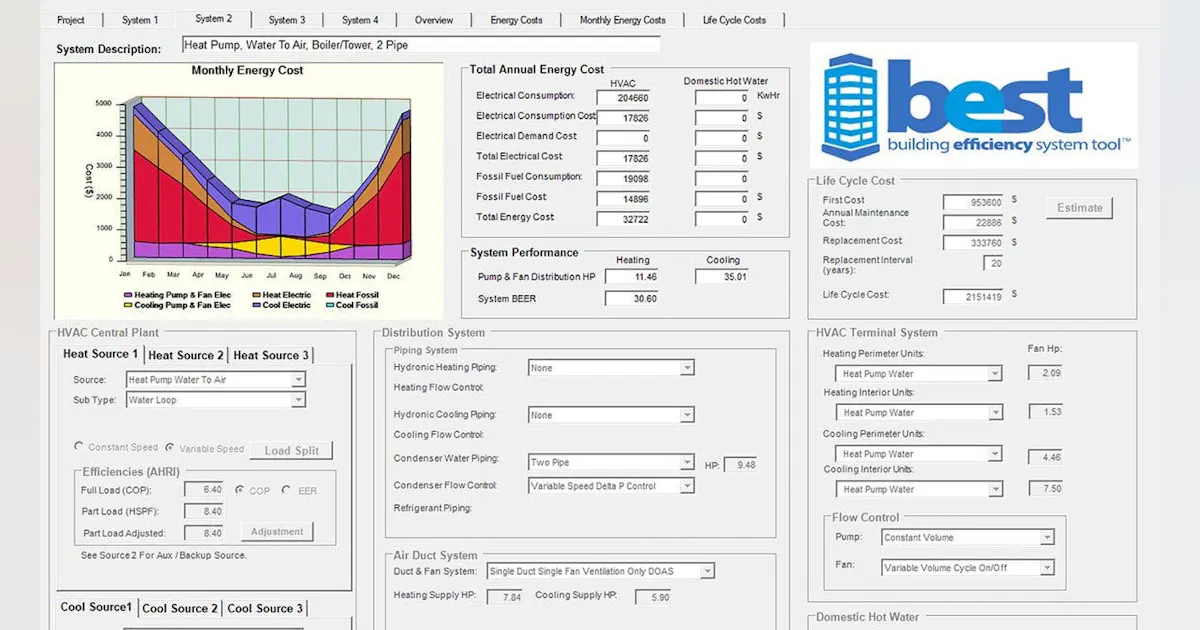Switch to the System 1 tab

point(140,20)
